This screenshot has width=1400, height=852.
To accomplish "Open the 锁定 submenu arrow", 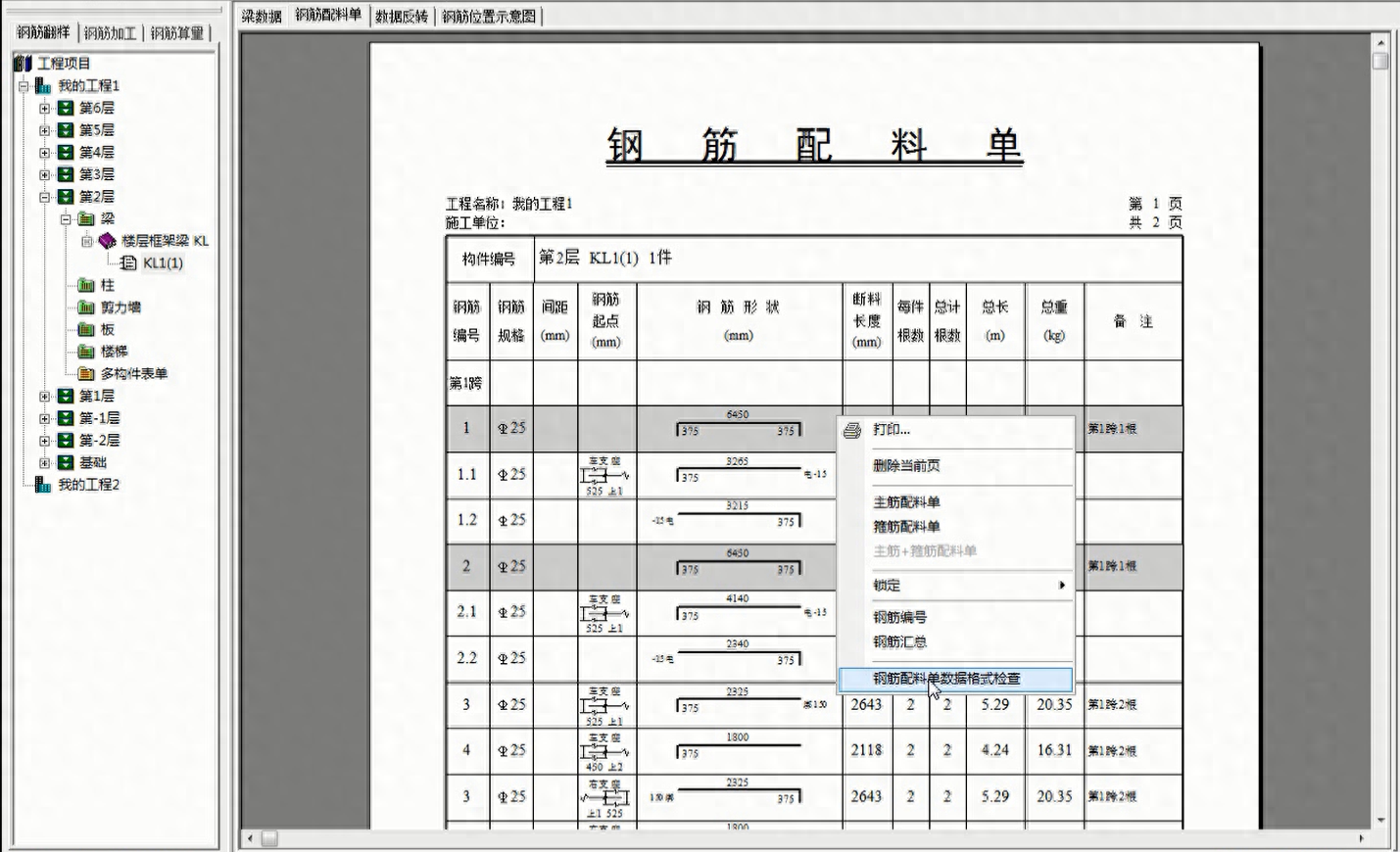I will point(1061,585).
